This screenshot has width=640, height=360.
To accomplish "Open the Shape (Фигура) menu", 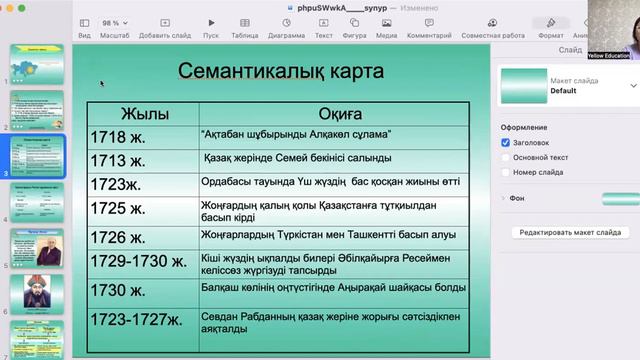I will coord(354,23).
